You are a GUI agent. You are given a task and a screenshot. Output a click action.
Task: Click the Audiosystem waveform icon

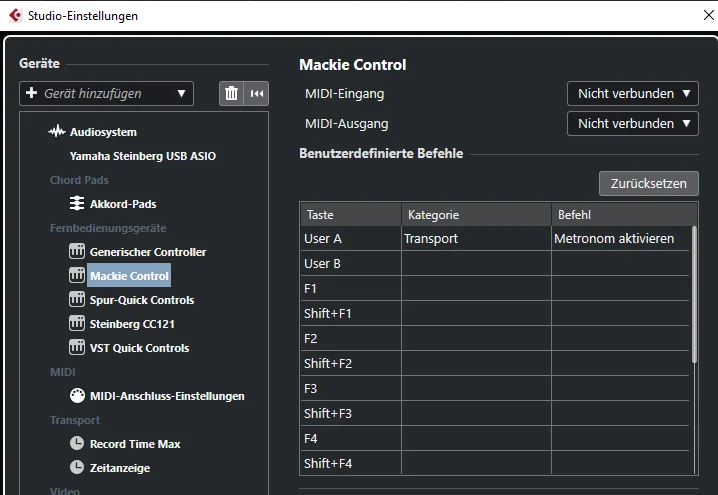(57, 132)
